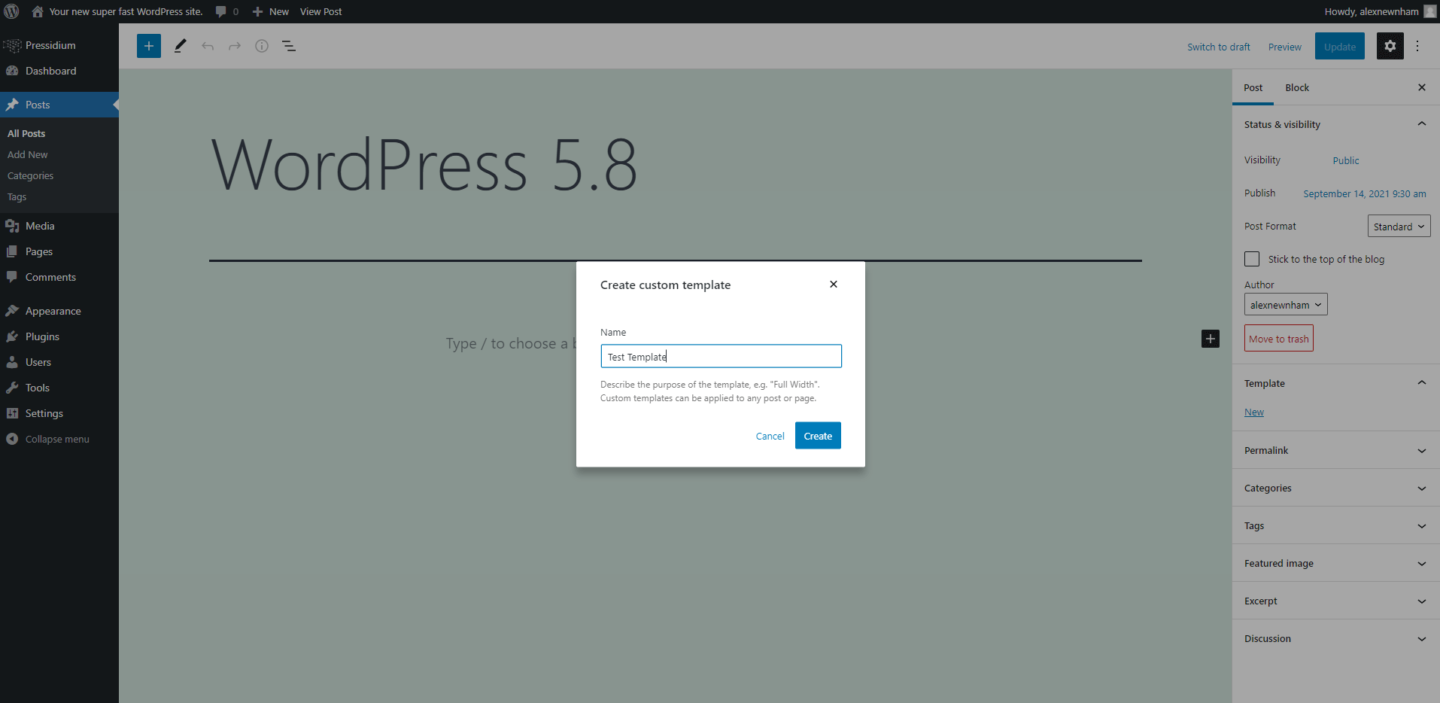Click the Tools wrench icon
1440x703 pixels.
(x=12, y=388)
